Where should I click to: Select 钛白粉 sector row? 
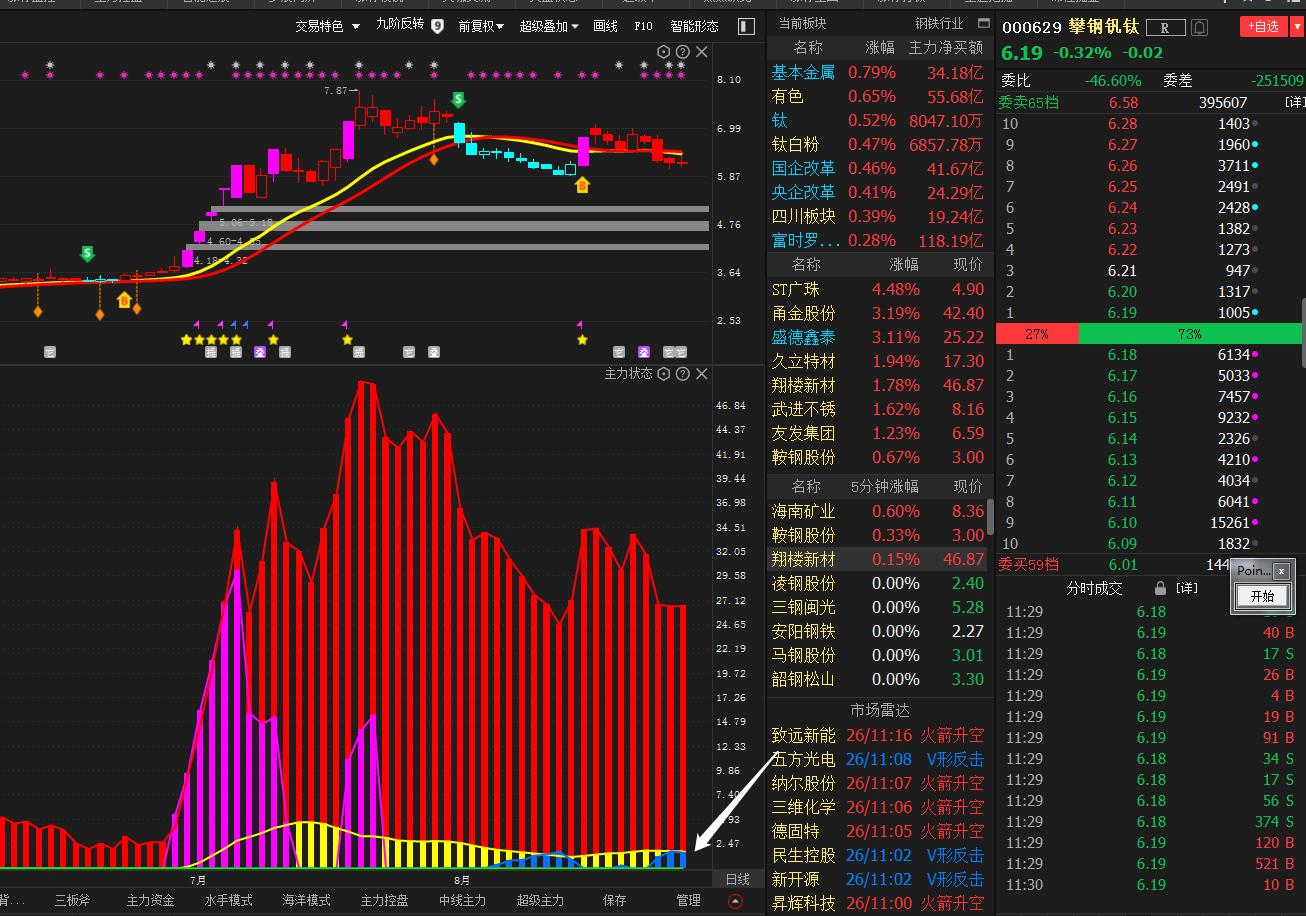880,145
